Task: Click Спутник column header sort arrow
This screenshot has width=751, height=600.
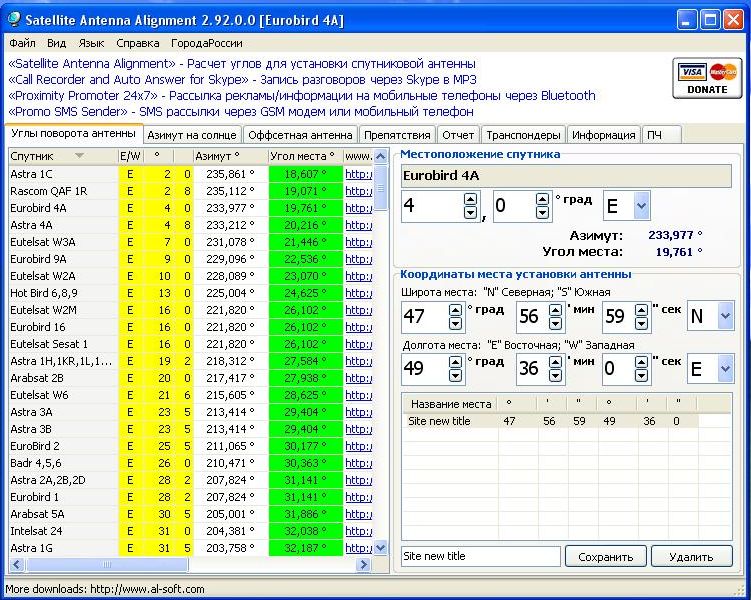Action: click(x=80, y=156)
